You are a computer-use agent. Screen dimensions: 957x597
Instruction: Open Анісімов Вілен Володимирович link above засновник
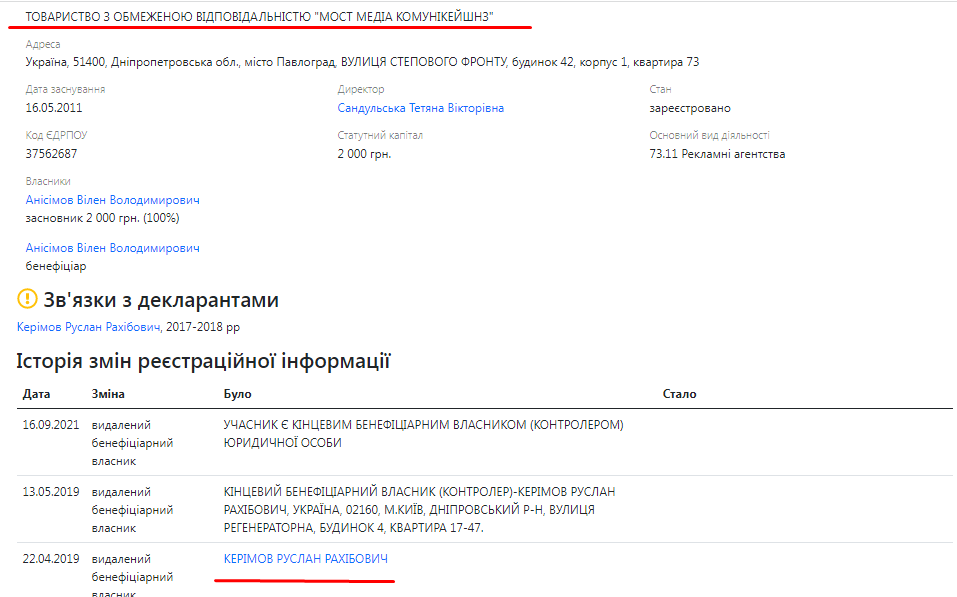(112, 200)
